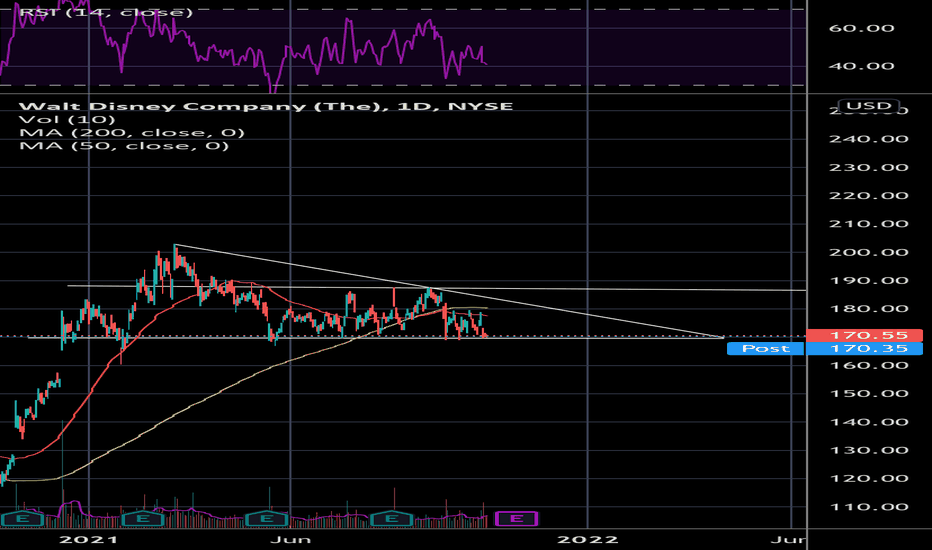Click the 160.00 price axis label

click(x=868, y=365)
